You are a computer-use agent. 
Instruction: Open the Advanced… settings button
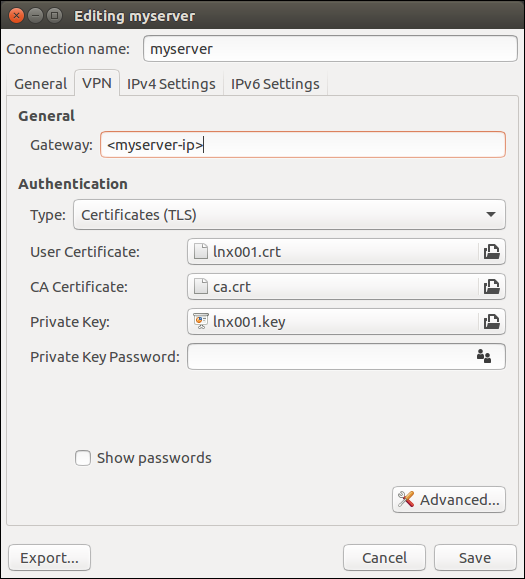(449, 499)
